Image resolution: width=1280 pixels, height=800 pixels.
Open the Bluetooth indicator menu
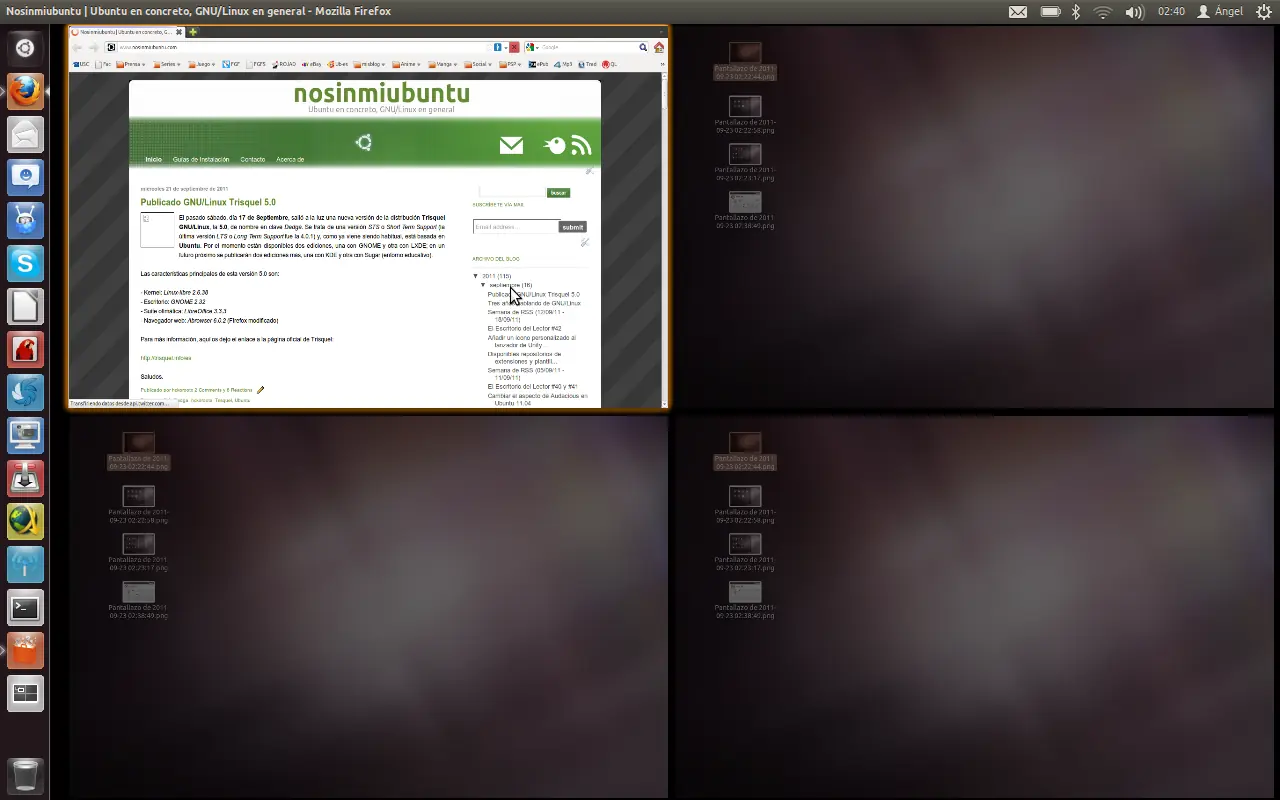1076,12
